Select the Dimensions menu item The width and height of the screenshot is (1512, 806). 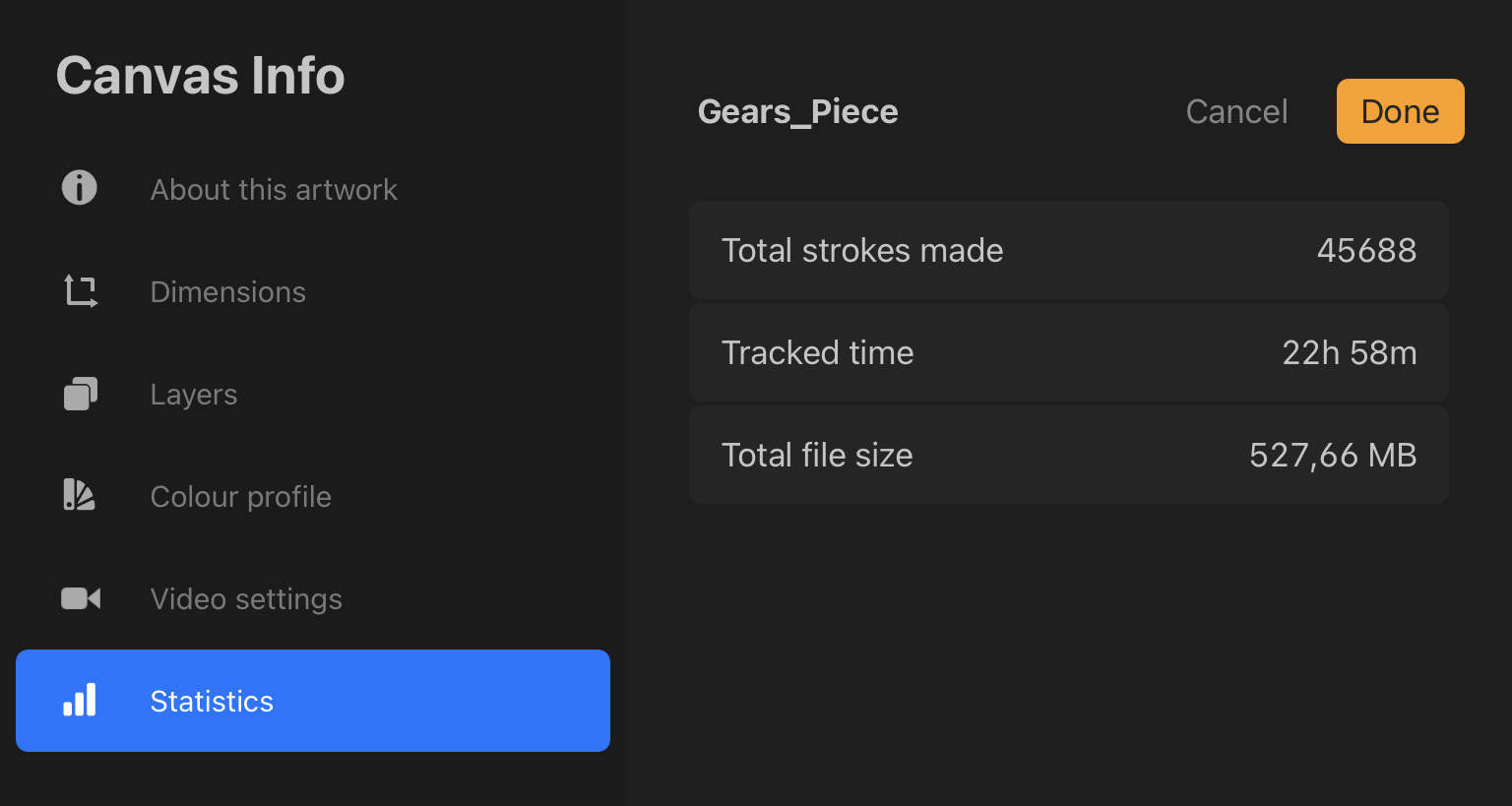click(x=227, y=292)
